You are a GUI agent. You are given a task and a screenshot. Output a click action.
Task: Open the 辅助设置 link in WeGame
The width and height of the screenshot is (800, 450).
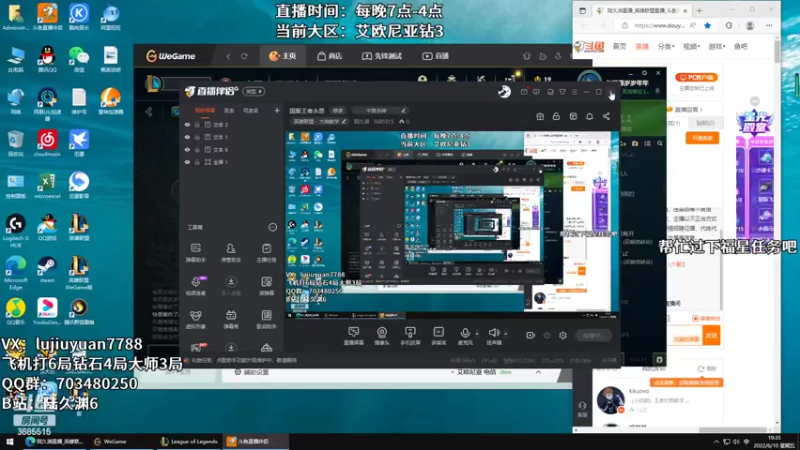(x=252, y=372)
